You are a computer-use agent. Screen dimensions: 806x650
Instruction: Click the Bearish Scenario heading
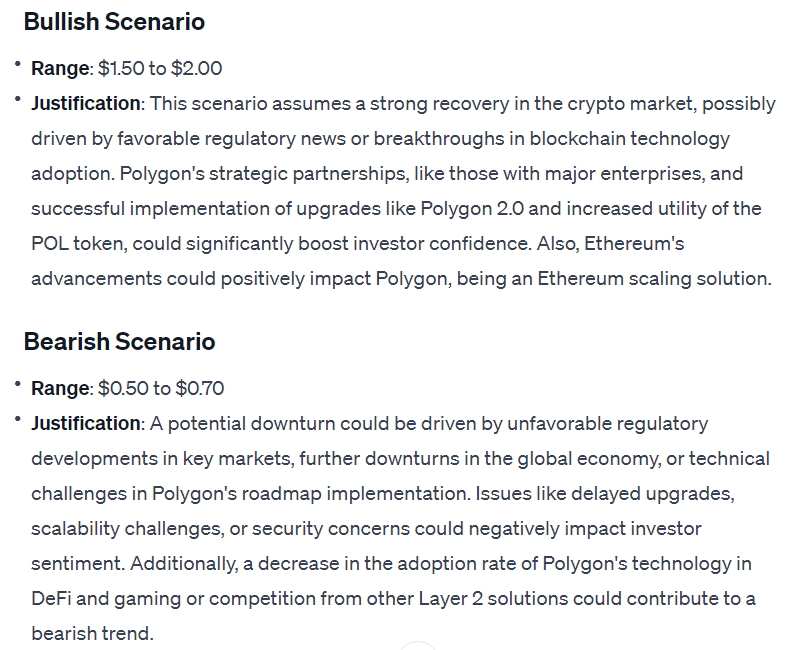tap(119, 342)
